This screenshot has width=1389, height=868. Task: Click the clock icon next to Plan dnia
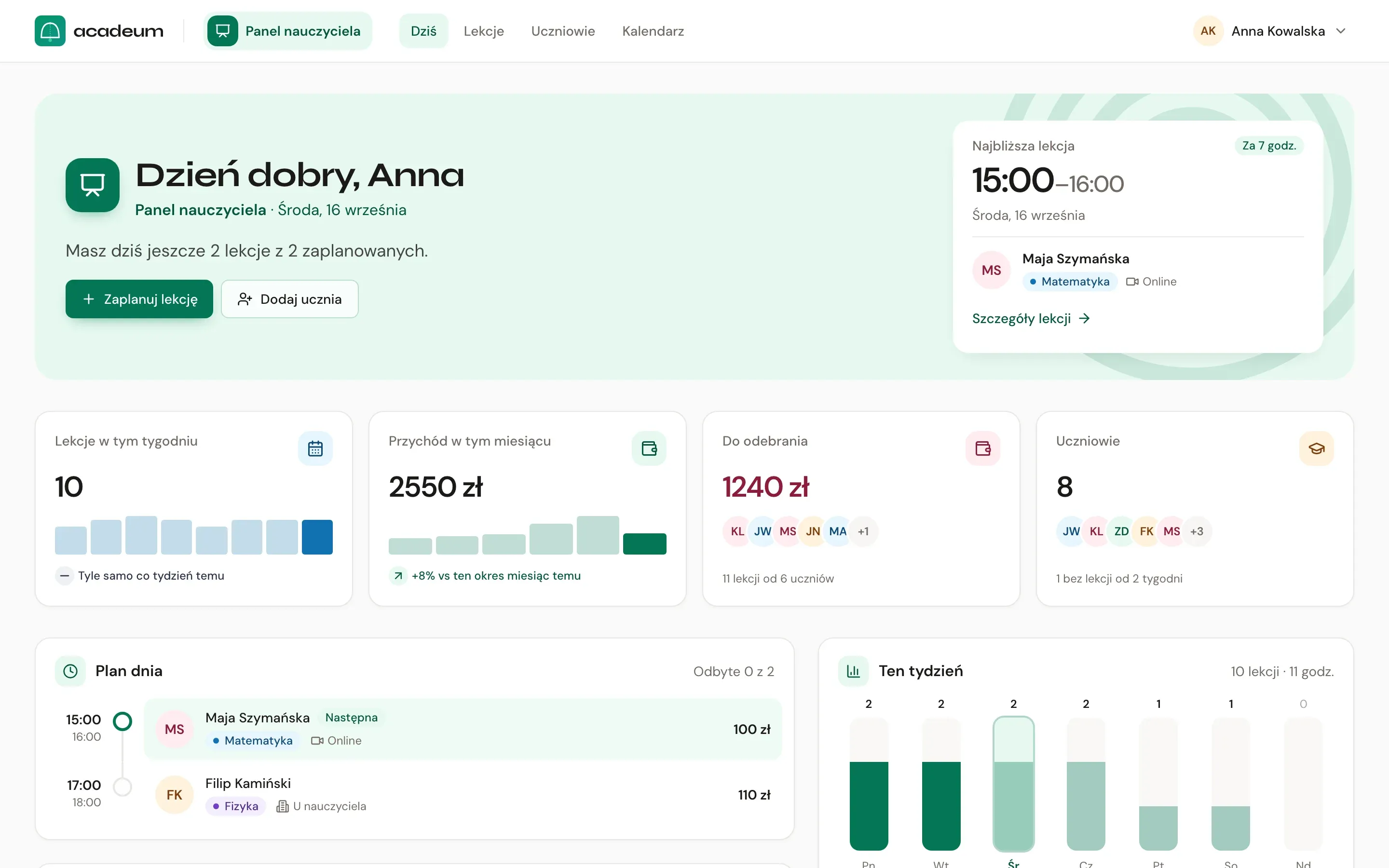[x=70, y=671]
